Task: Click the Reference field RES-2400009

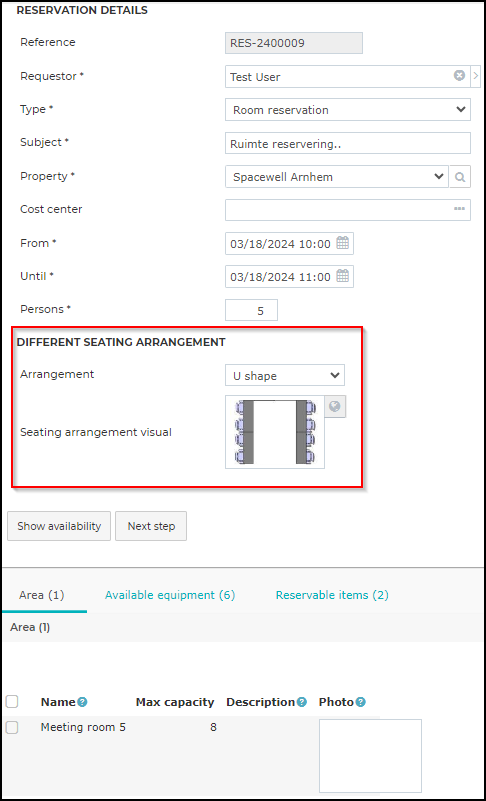Action: (294, 43)
